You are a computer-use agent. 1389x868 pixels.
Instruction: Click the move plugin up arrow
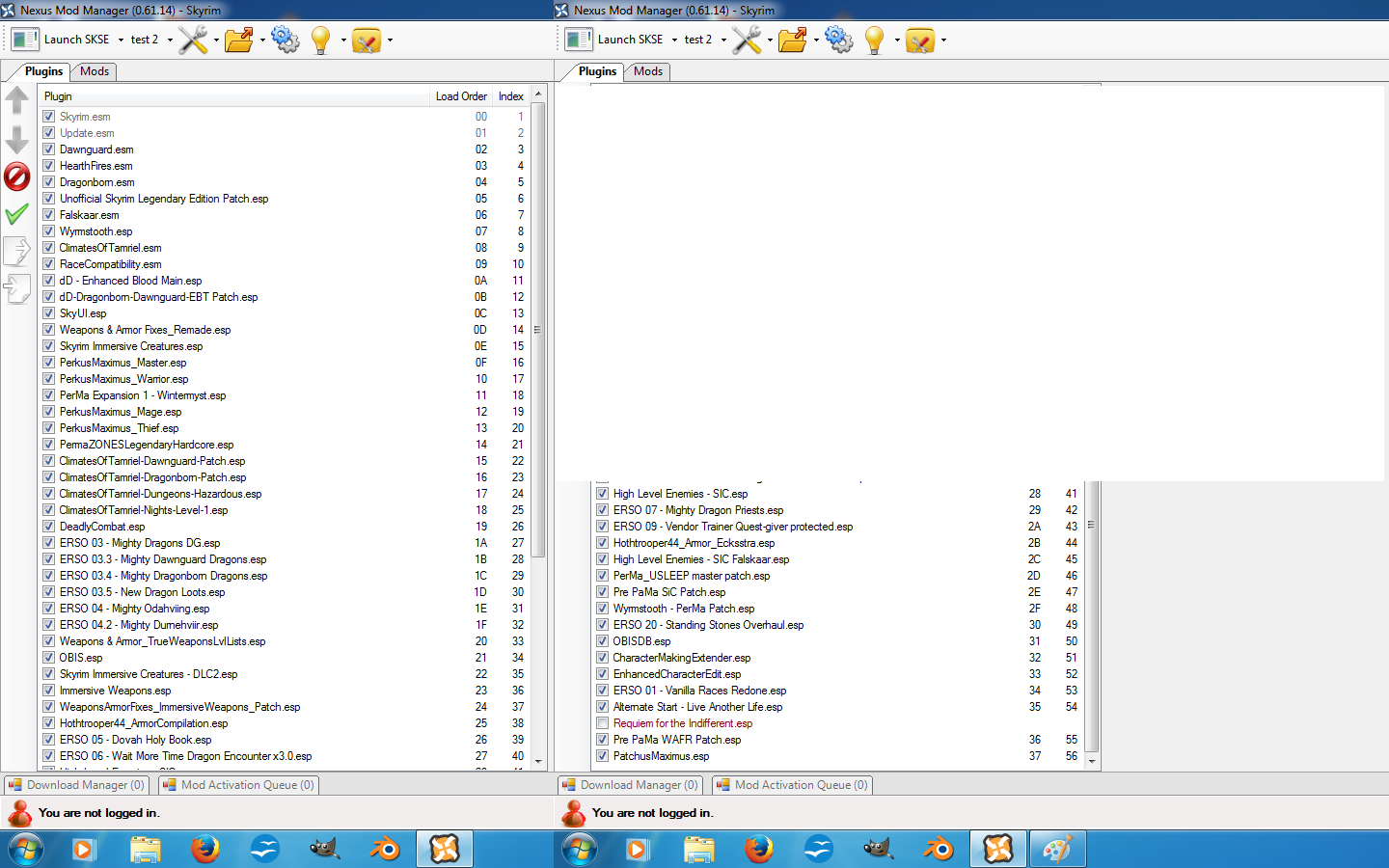click(17, 100)
